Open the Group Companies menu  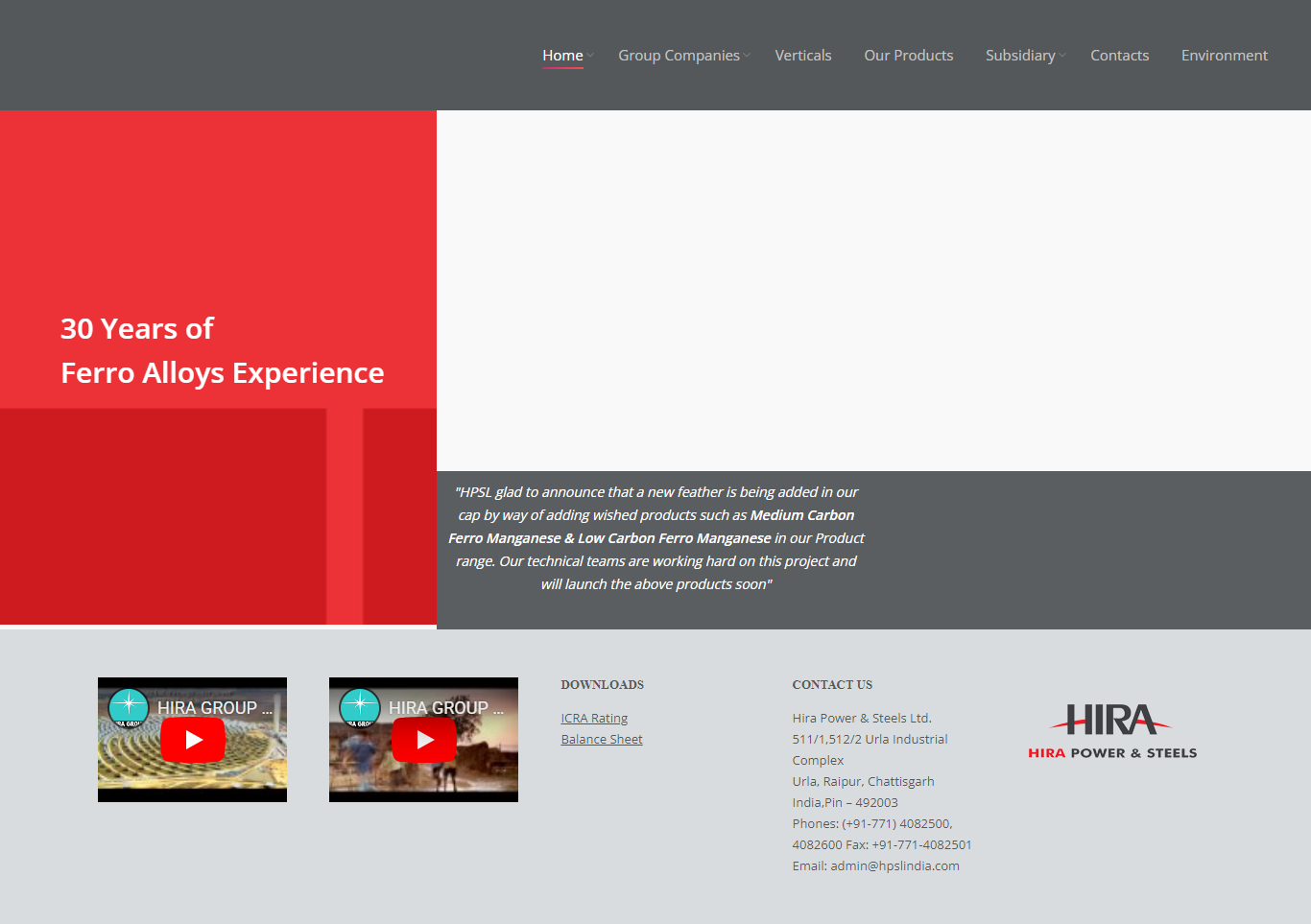click(x=679, y=56)
